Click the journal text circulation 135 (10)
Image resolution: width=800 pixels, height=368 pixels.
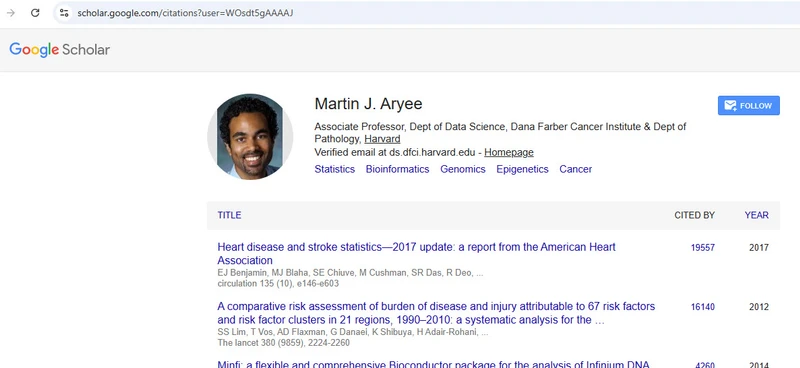click(x=278, y=283)
